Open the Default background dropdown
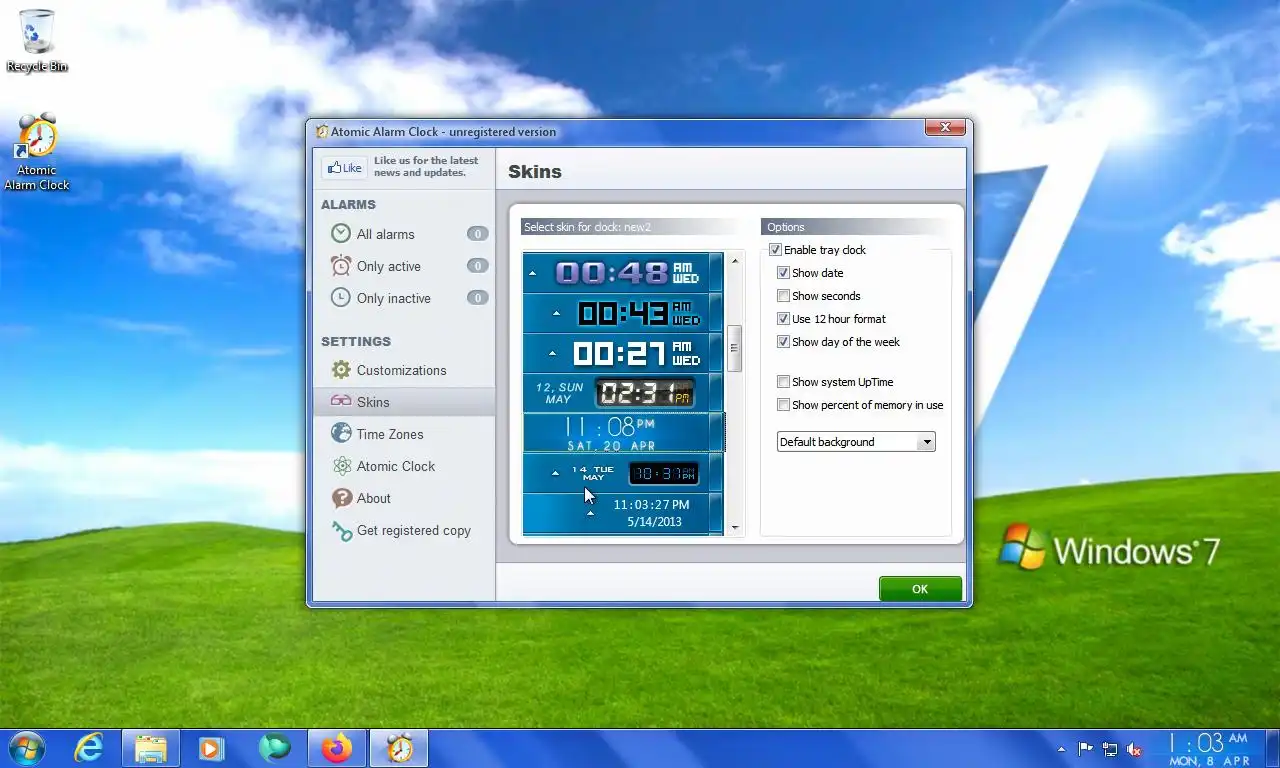 click(856, 442)
